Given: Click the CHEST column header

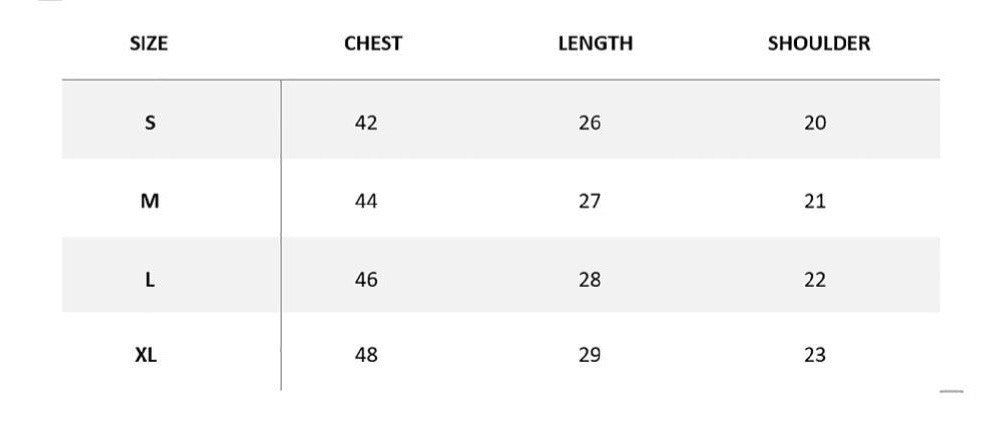Looking at the screenshot, I should pos(372,43).
